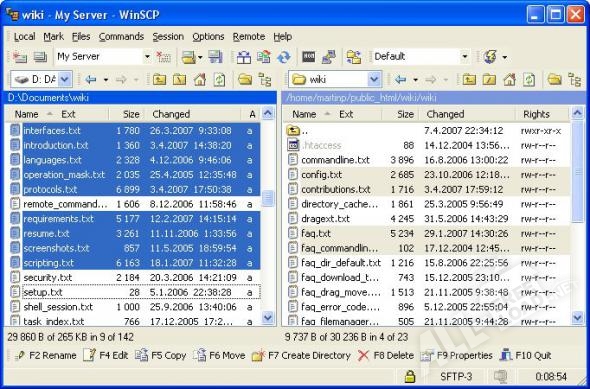
Task: Click remote parent directory toolbar icon
Action: [469, 79]
